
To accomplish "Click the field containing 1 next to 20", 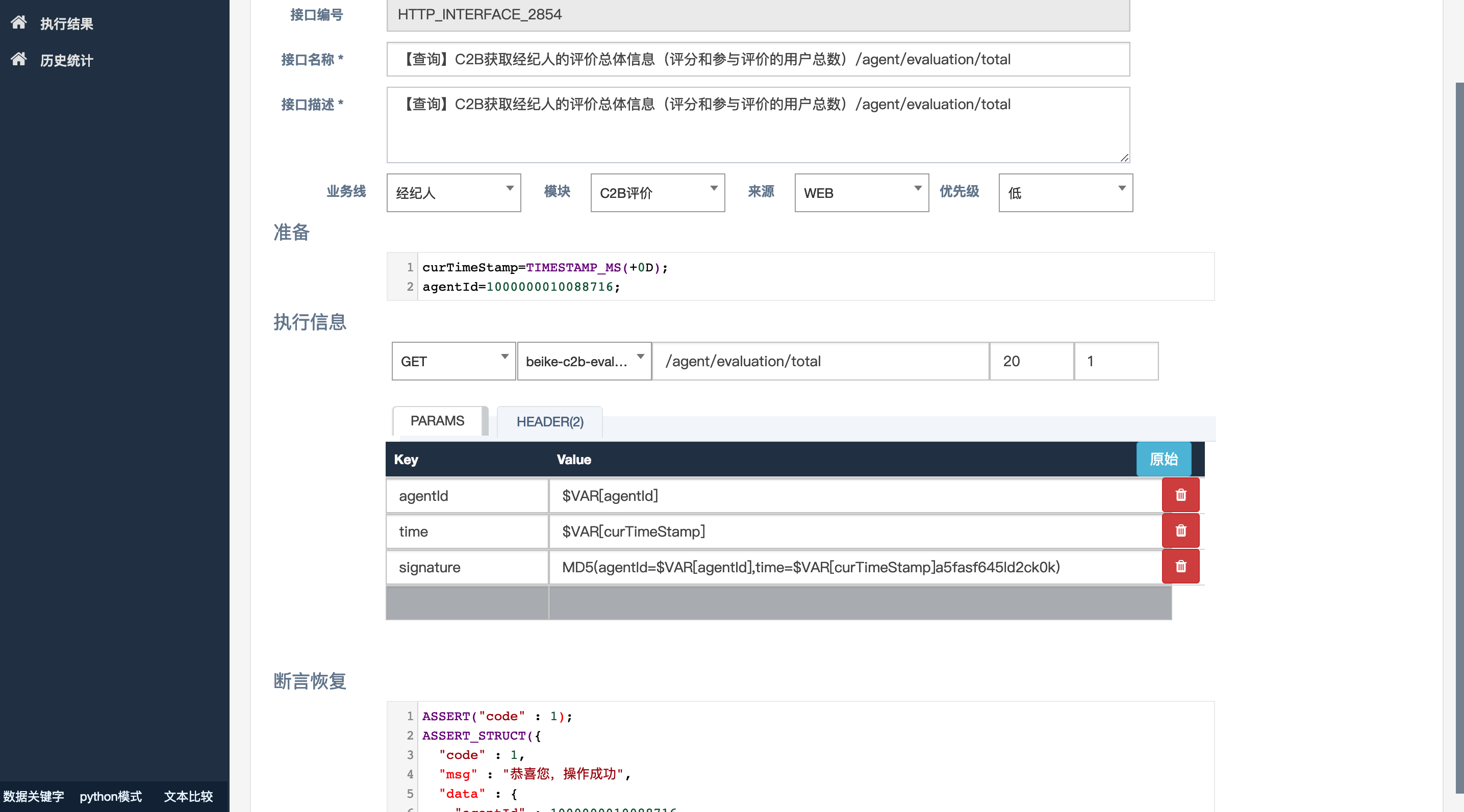I will click(x=1116, y=361).
